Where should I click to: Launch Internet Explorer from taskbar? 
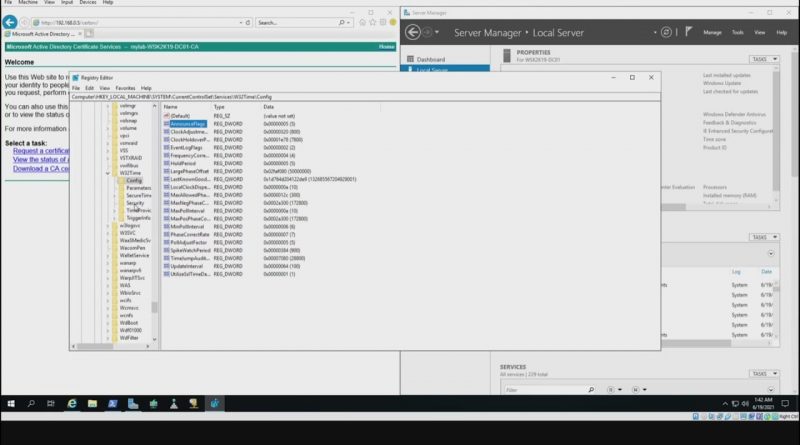point(72,404)
